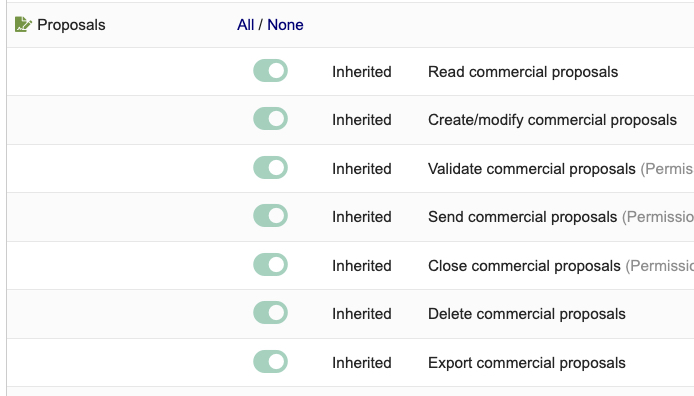This screenshot has height=396, width=694.
Task: Toggle the Validate commercial proposals permission switch
Action: tap(270, 168)
